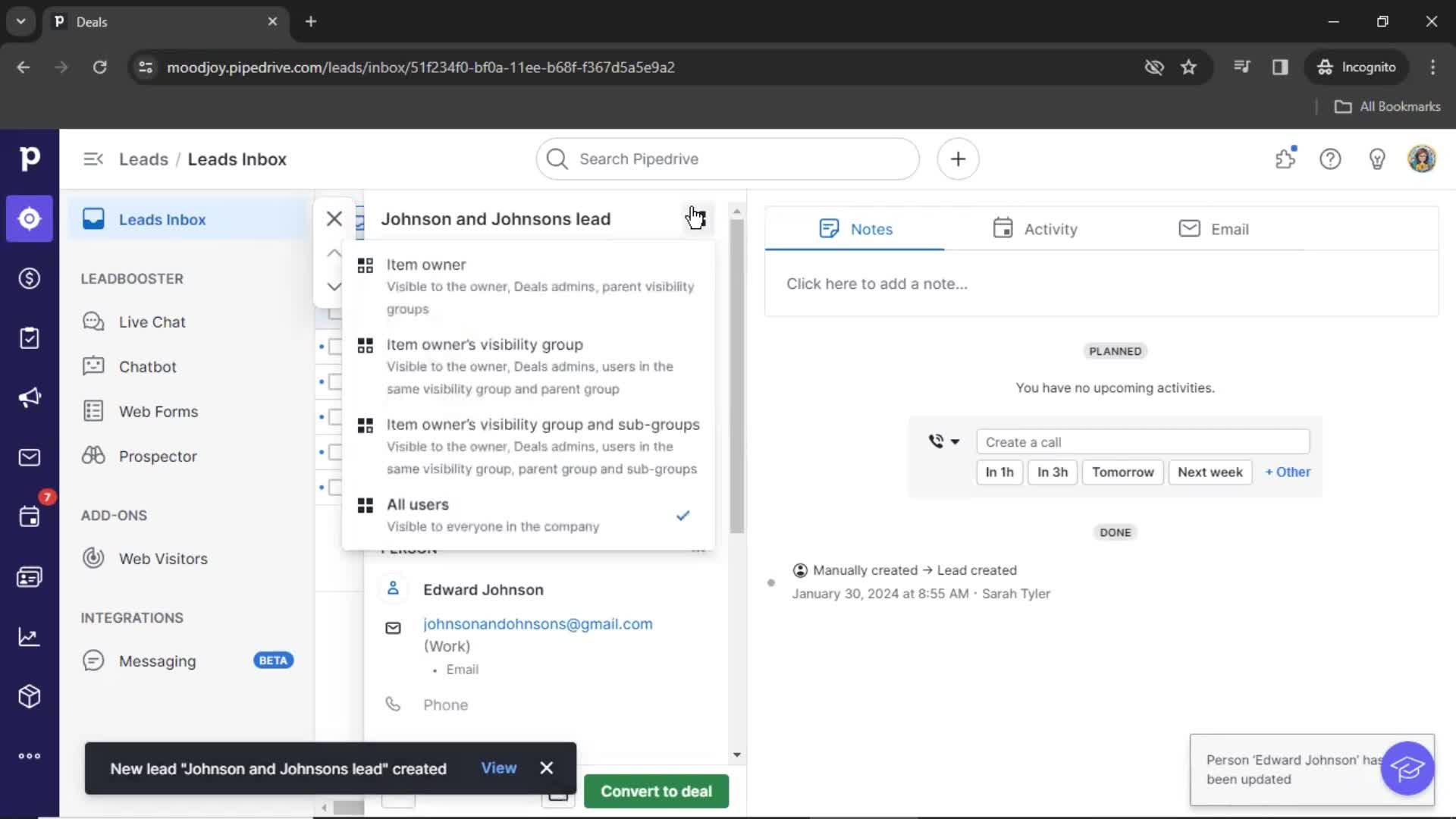Select the Prospector sidebar icon

tap(93, 455)
